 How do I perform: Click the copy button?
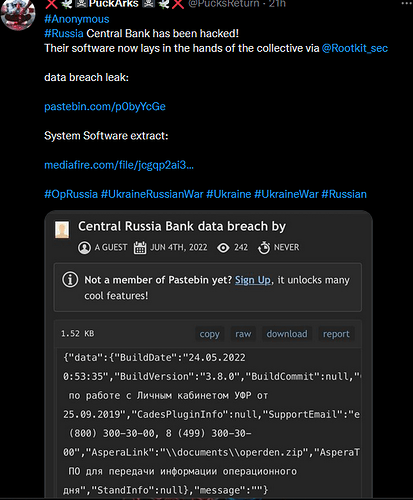click(209, 334)
